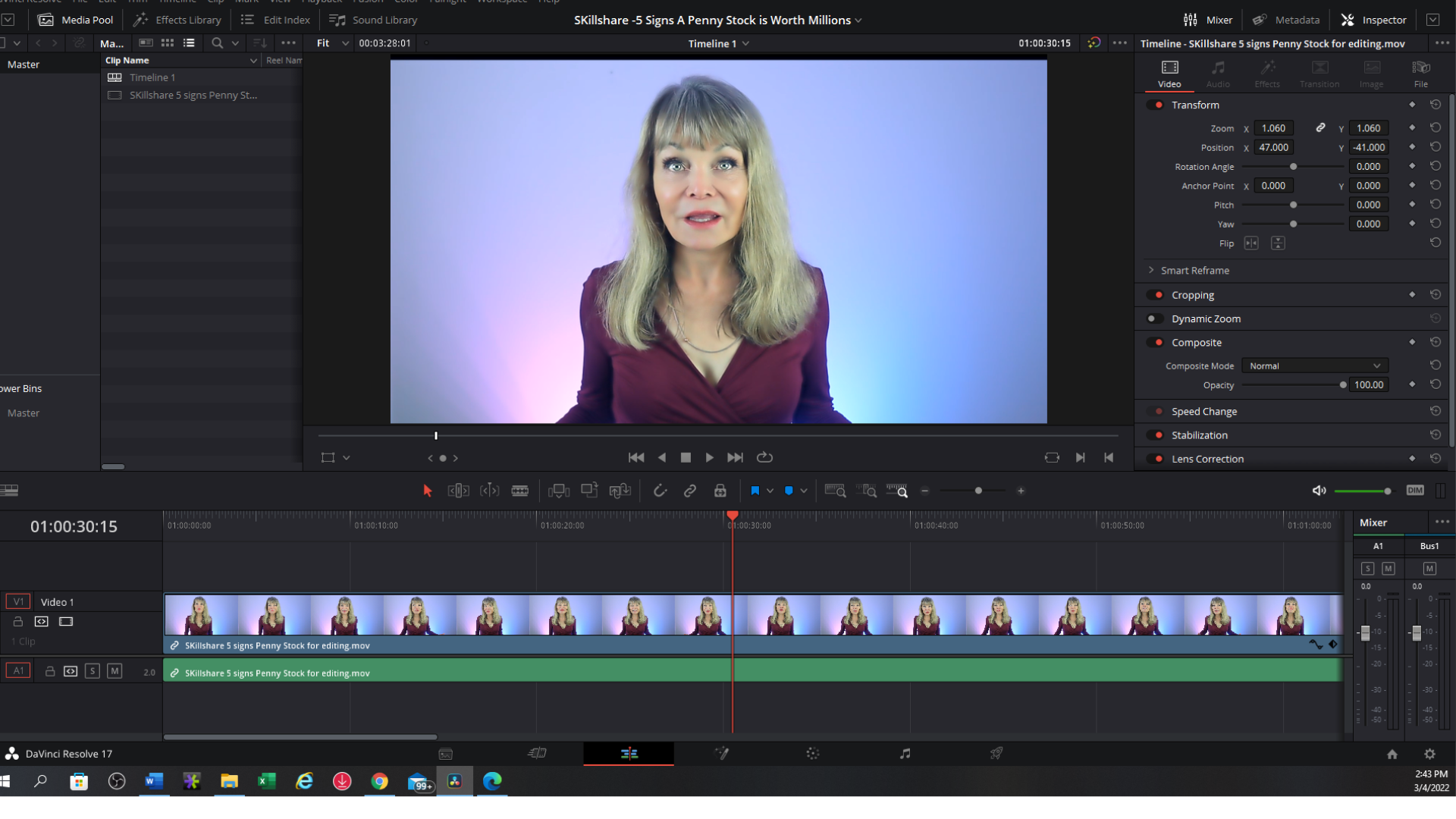
Task: Click the speaker mute icon
Action: (1319, 491)
